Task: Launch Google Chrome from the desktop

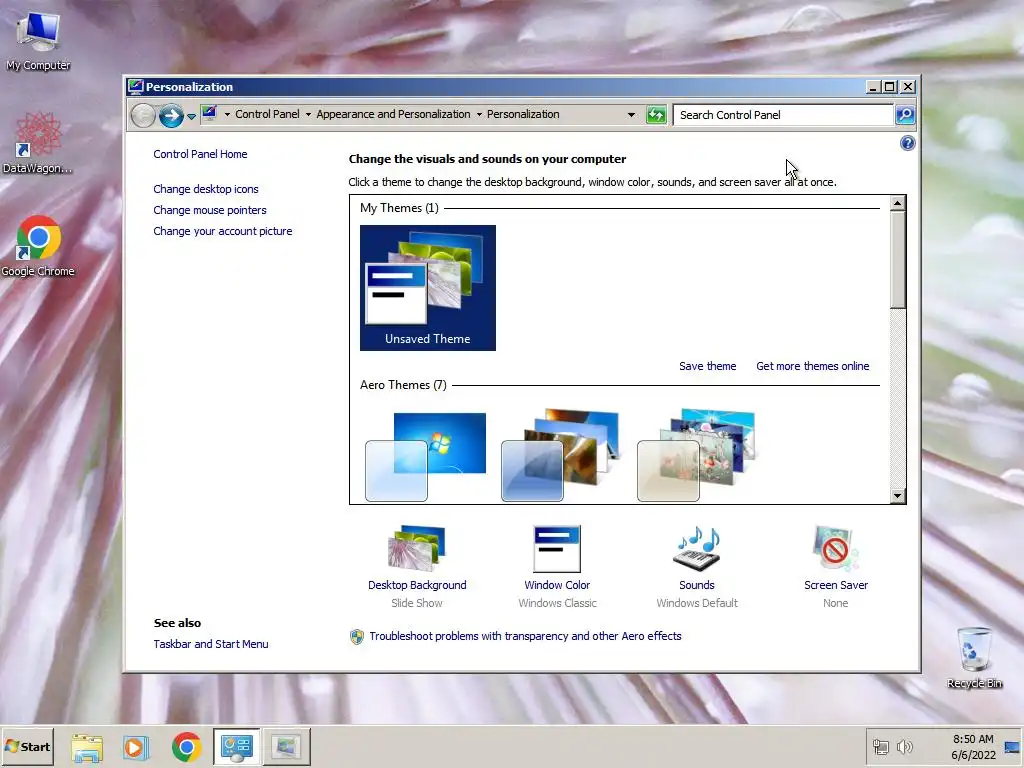Action: (38, 246)
